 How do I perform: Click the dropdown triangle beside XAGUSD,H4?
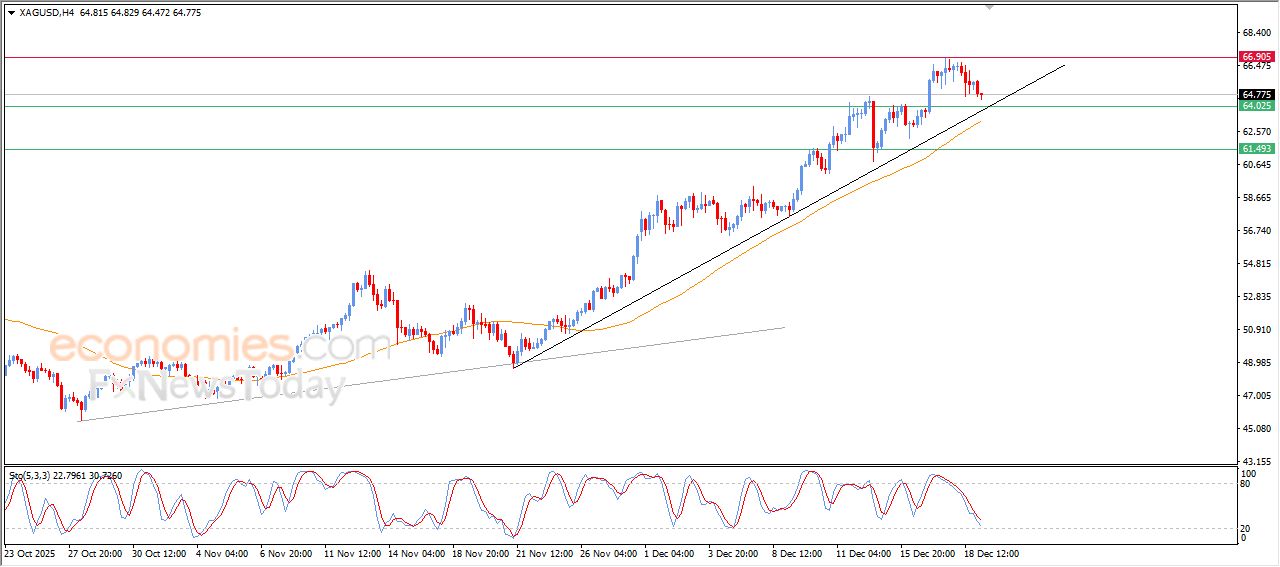(11, 13)
